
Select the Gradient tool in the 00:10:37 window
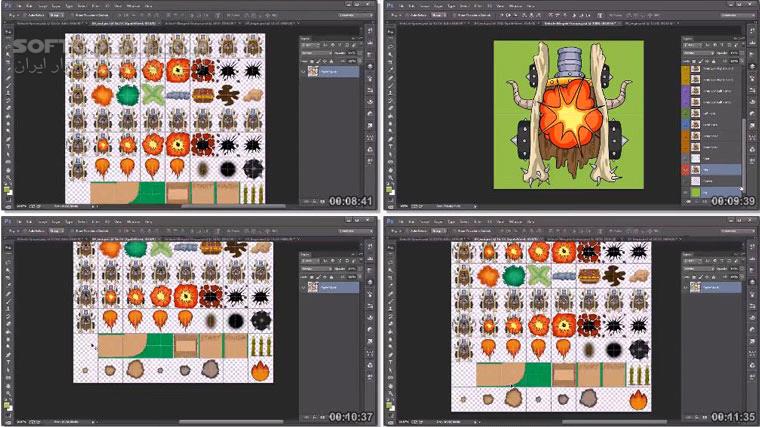[8, 332]
